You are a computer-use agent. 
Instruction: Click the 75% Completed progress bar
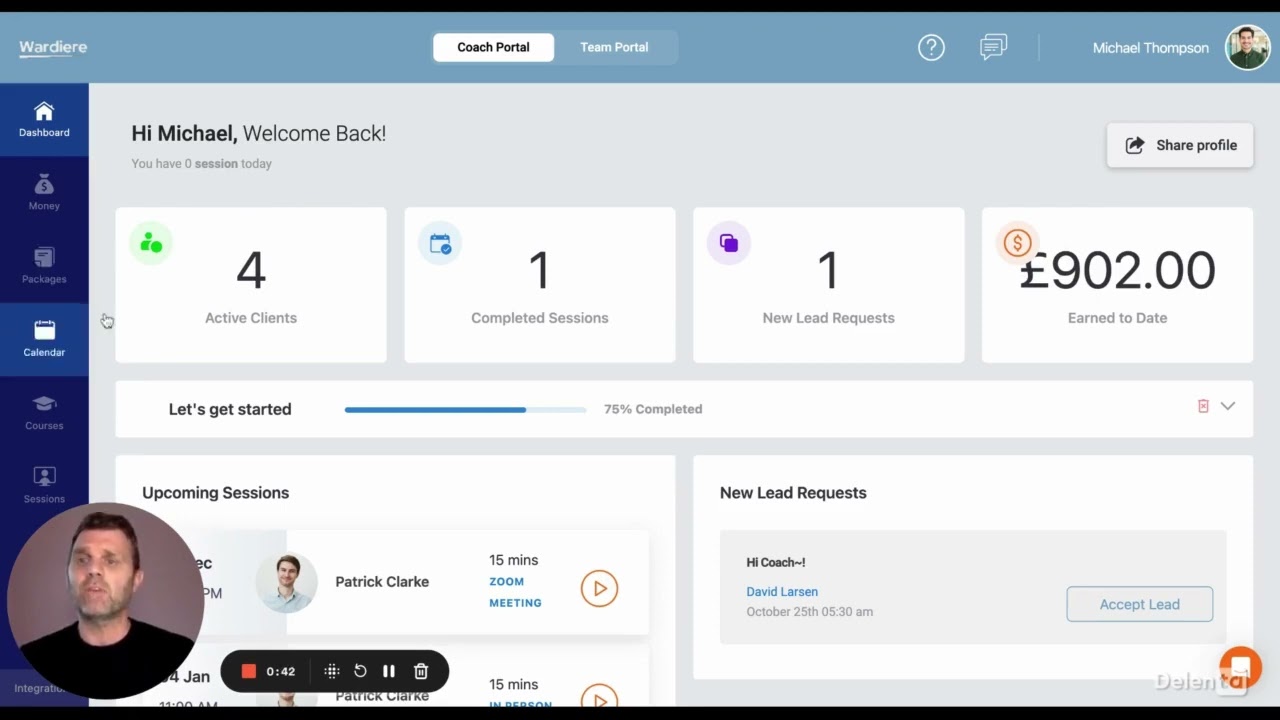[465, 409]
